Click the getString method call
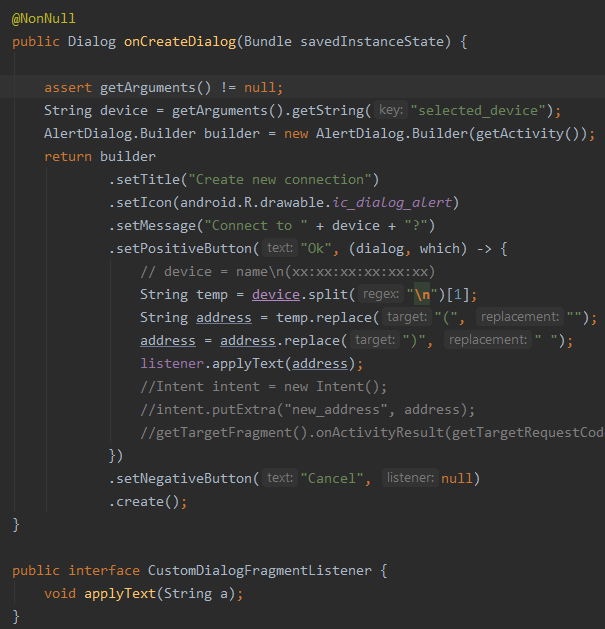 point(328,110)
